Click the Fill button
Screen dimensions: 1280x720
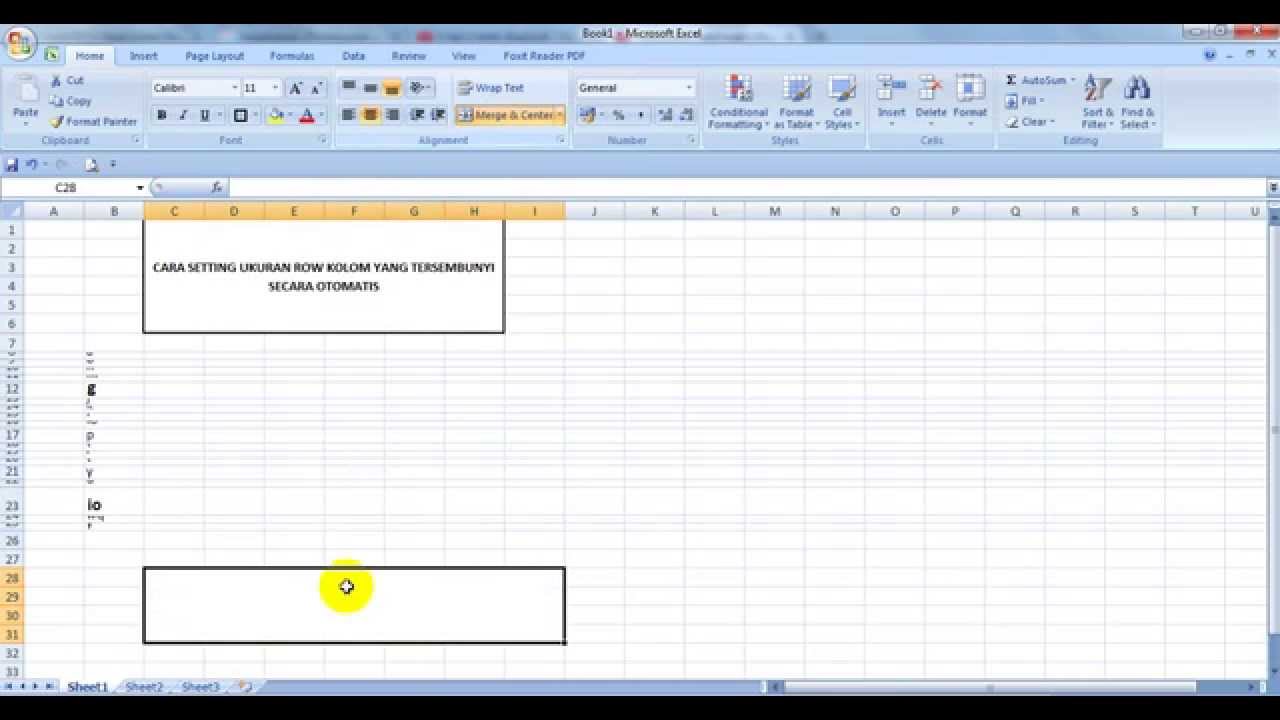[x=1026, y=101]
